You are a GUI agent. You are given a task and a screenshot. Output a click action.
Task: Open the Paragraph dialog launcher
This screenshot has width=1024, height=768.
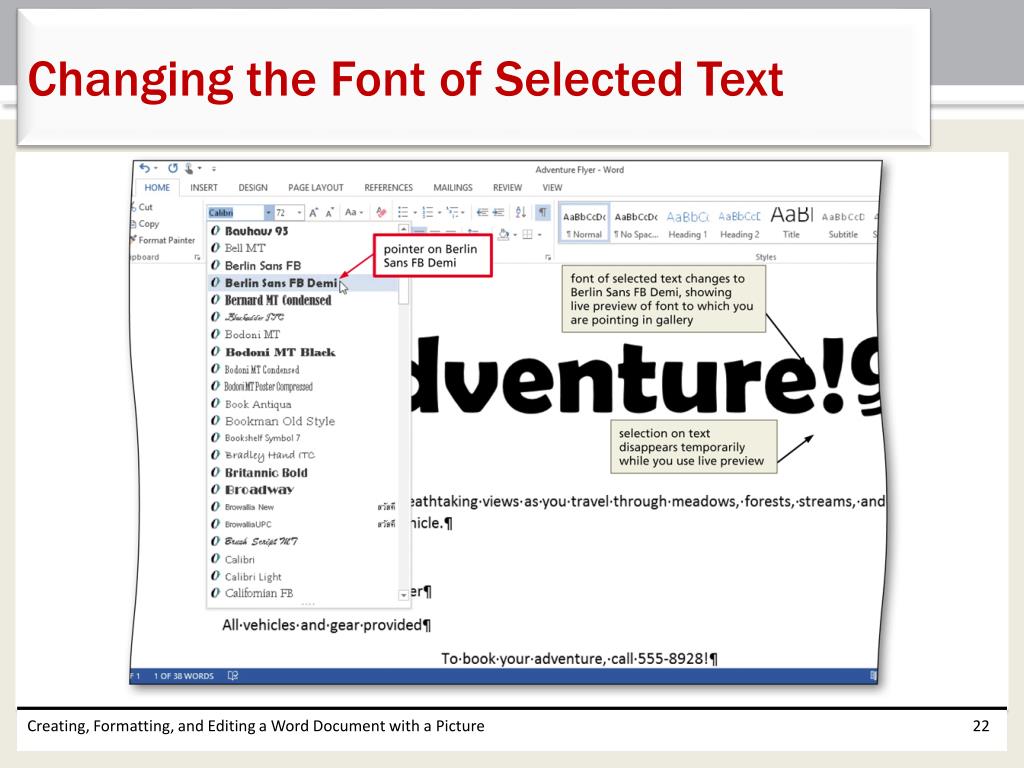tap(548, 257)
